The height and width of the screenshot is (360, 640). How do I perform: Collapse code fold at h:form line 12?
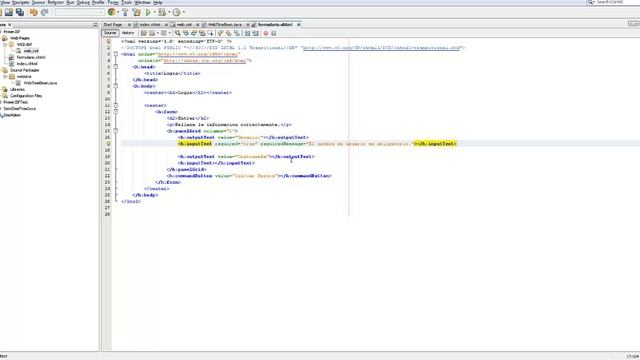116,111
